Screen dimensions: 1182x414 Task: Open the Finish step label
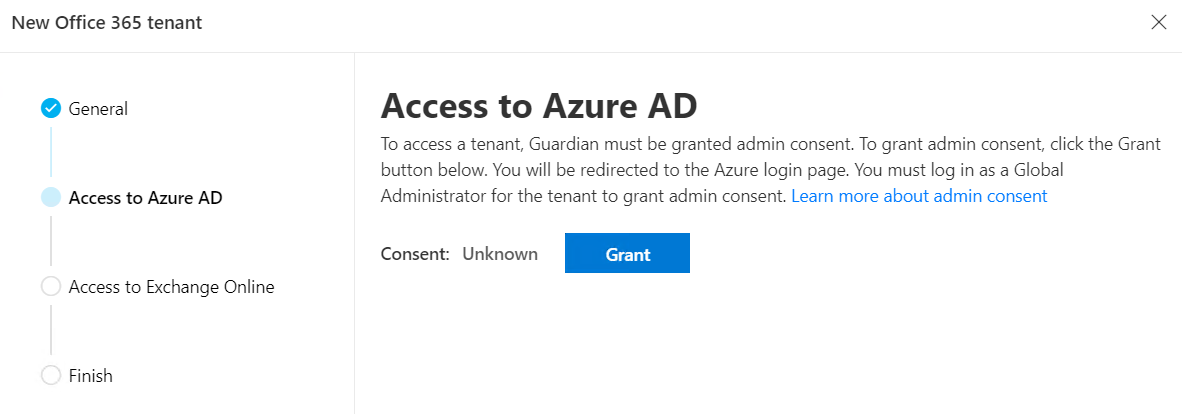point(90,375)
